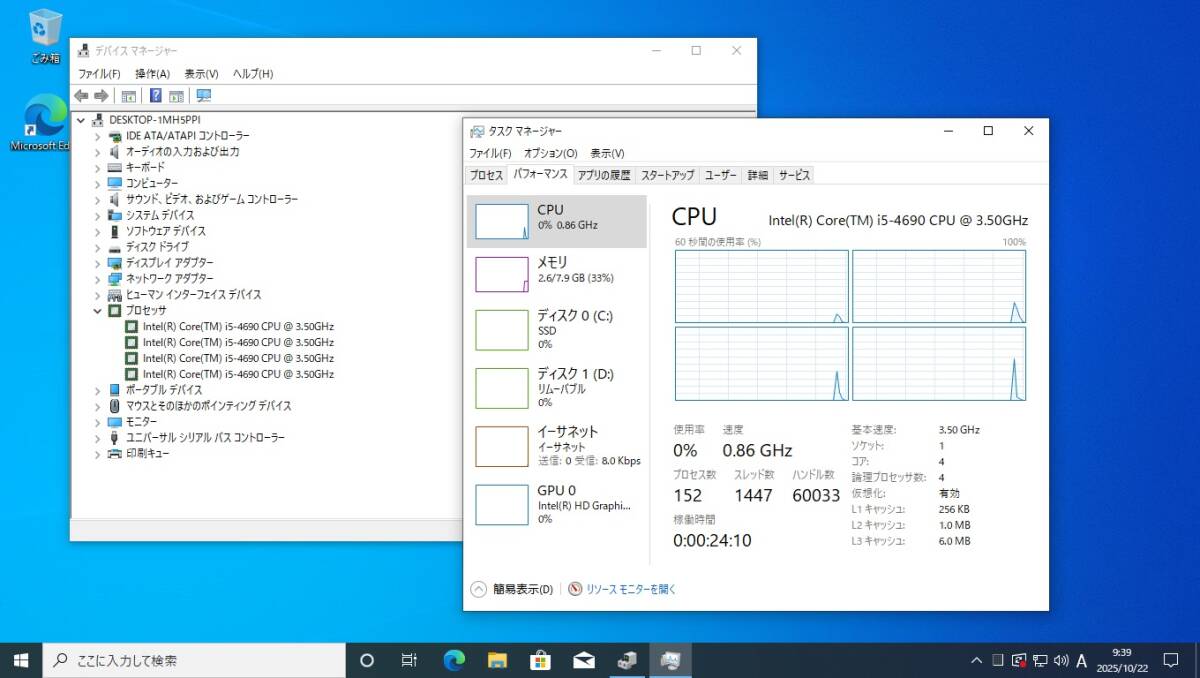
Task: Click the show/hide console tree toolbar icon
Action: pyautogui.click(x=129, y=96)
